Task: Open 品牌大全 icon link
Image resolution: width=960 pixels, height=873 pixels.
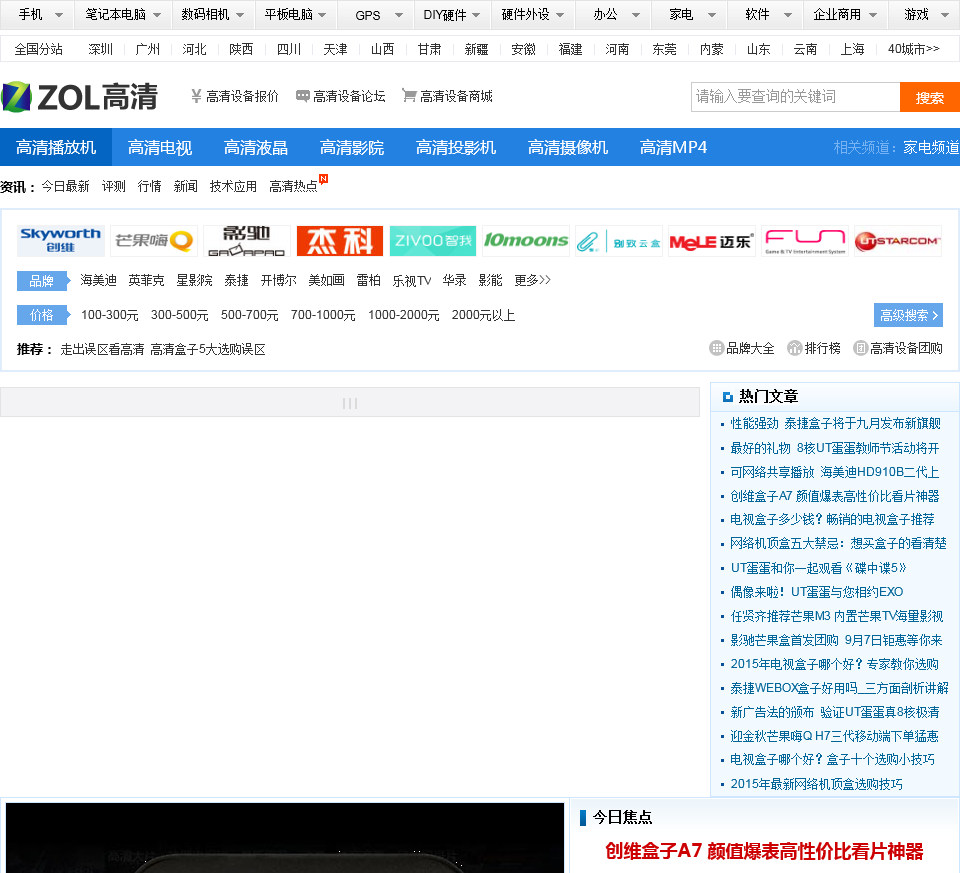Action: [x=742, y=348]
